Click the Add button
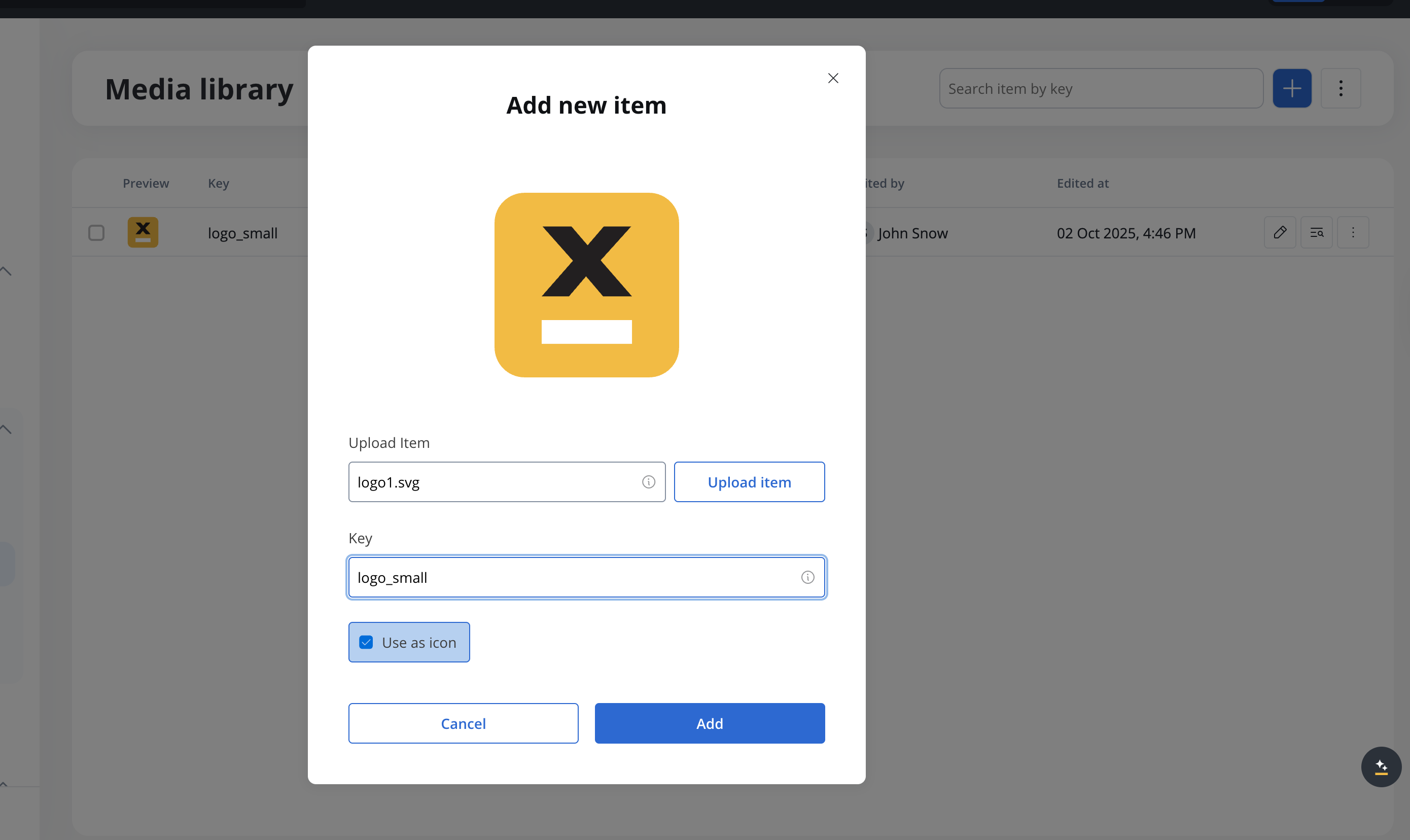Screen dimensions: 1410x840 pos(710,723)
